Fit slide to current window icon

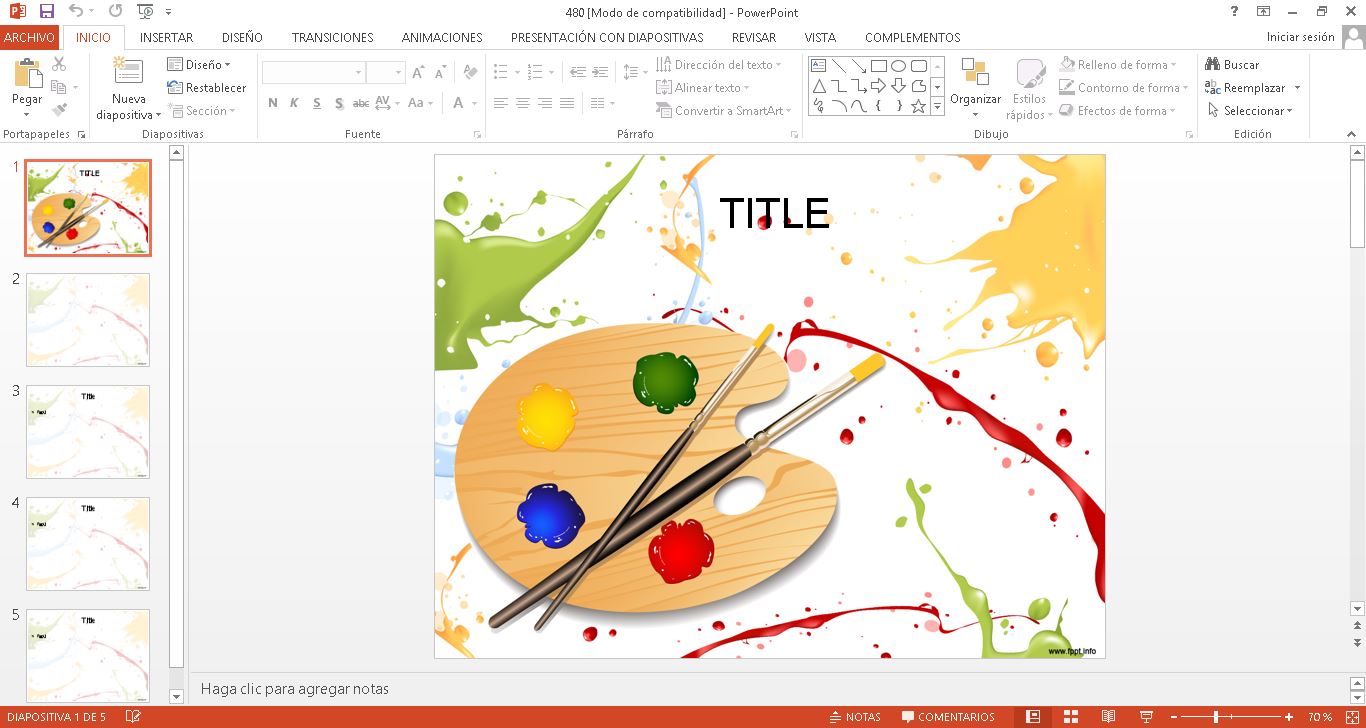tap(1352, 717)
